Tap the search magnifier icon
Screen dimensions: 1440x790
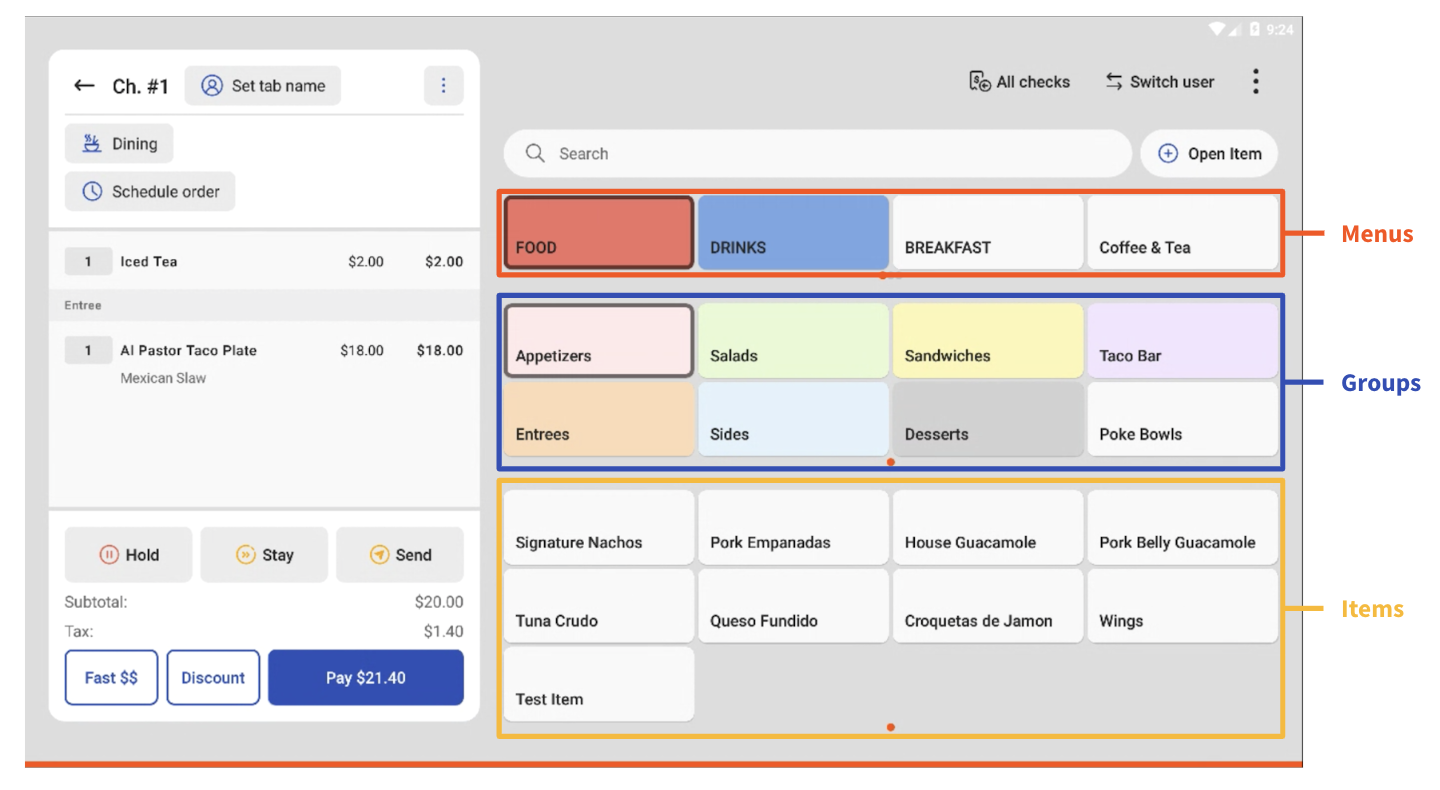[x=535, y=153]
